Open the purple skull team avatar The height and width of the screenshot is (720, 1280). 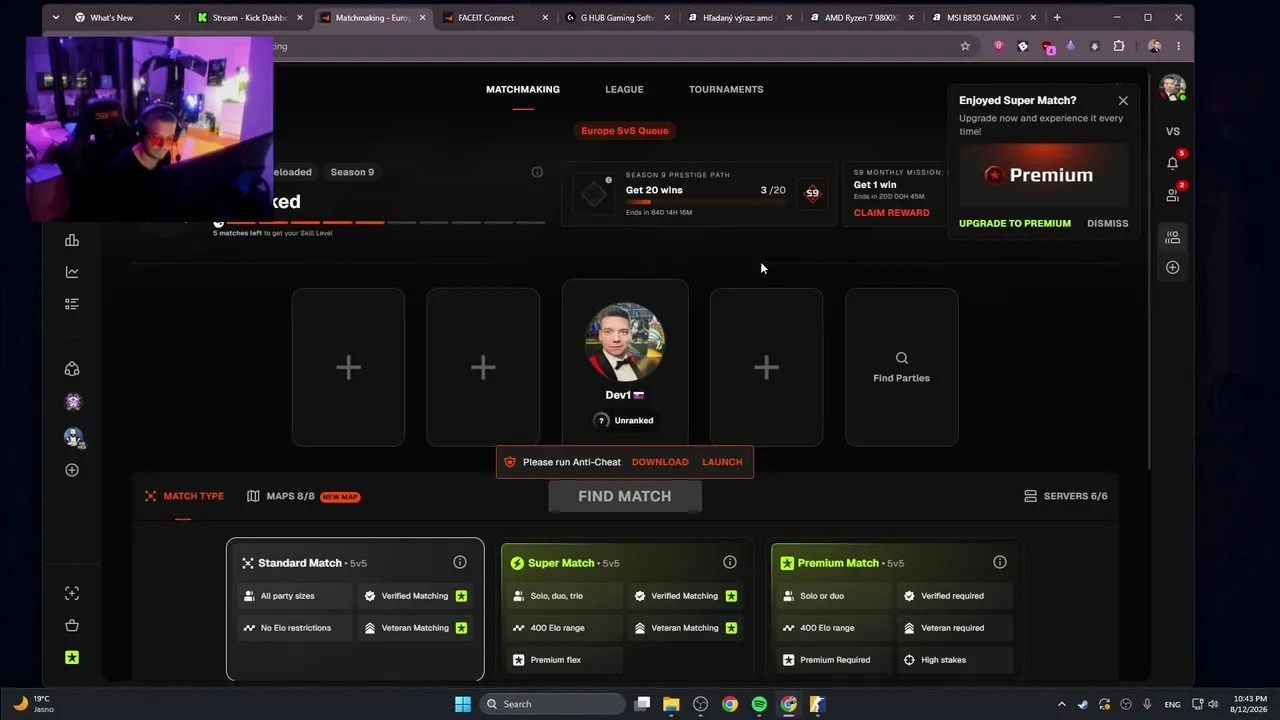click(72, 402)
